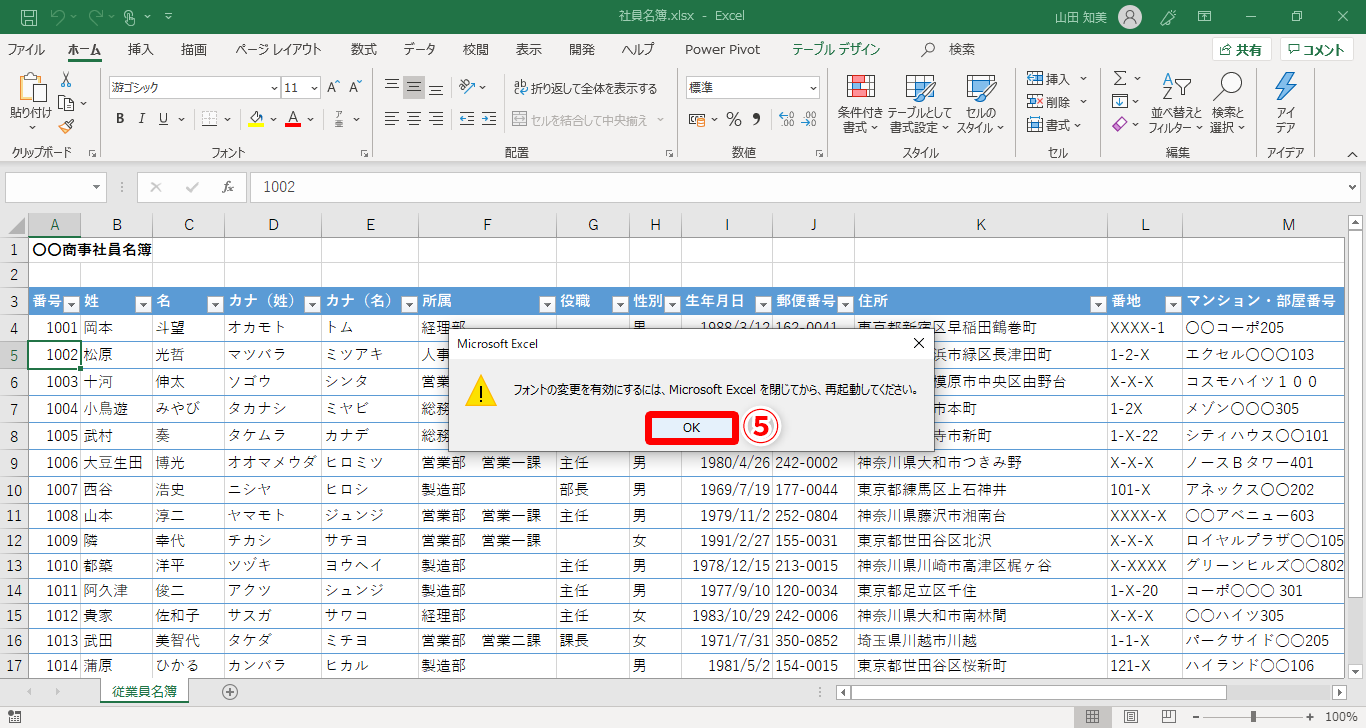This screenshot has width=1366, height=728.
Task: Switch to Normal view in status bar
Action: click(x=1093, y=717)
